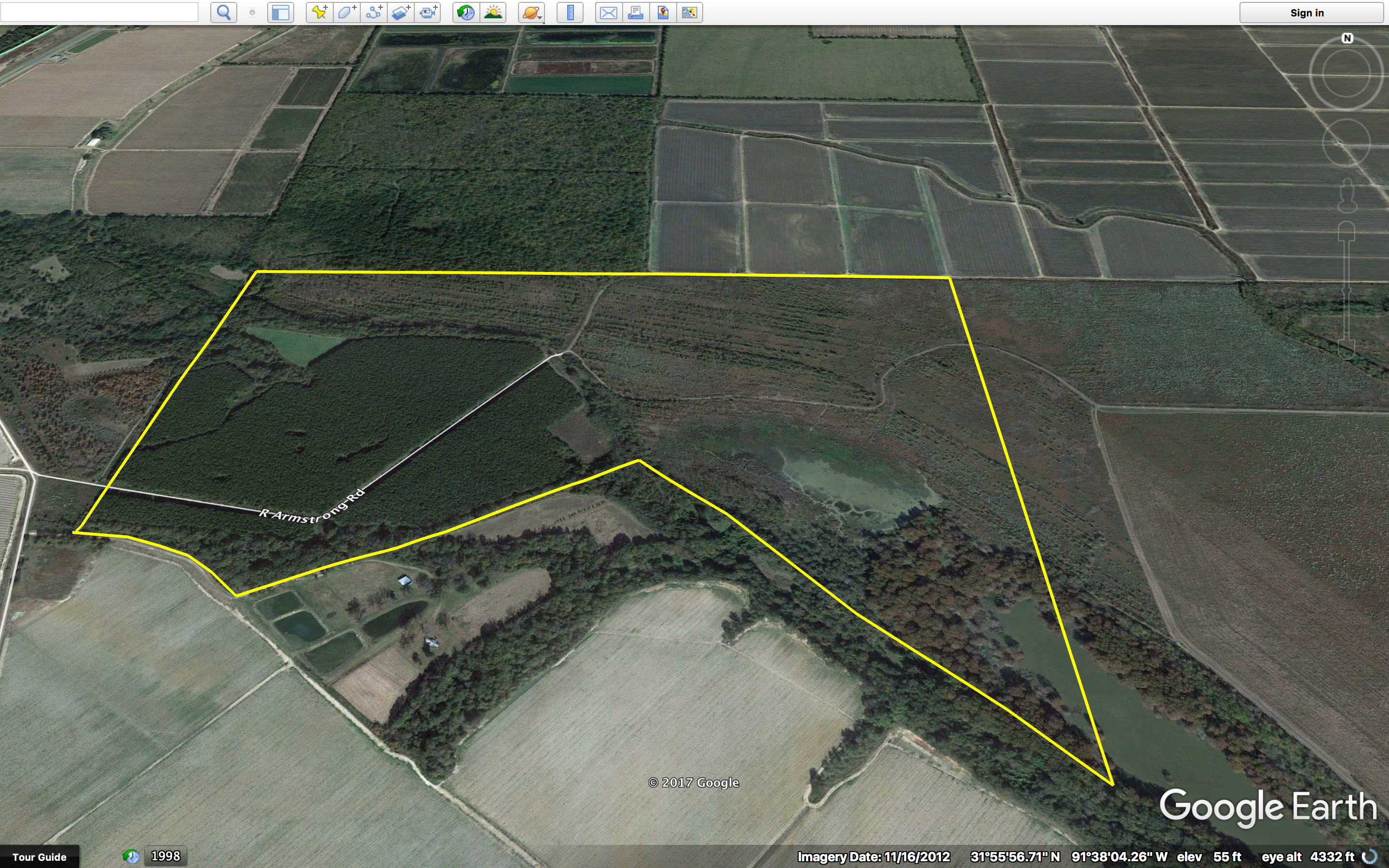The height and width of the screenshot is (868, 1389).
Task: Click the 1998 historical imagery year
Action: 165,856
